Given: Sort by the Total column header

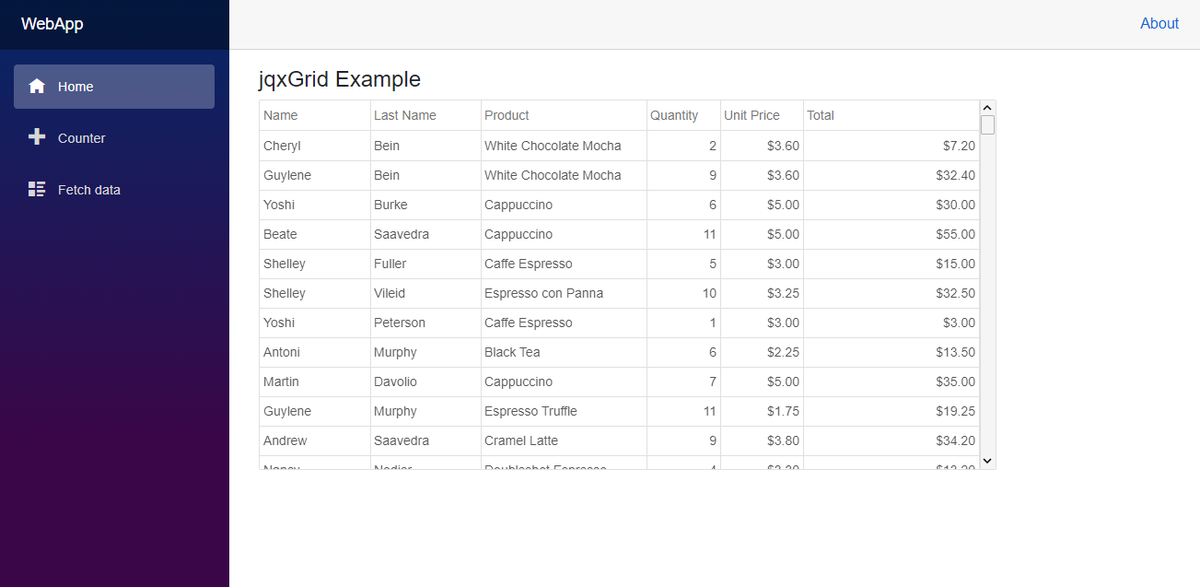Looking at the screenshot, I should pos(892,115).
